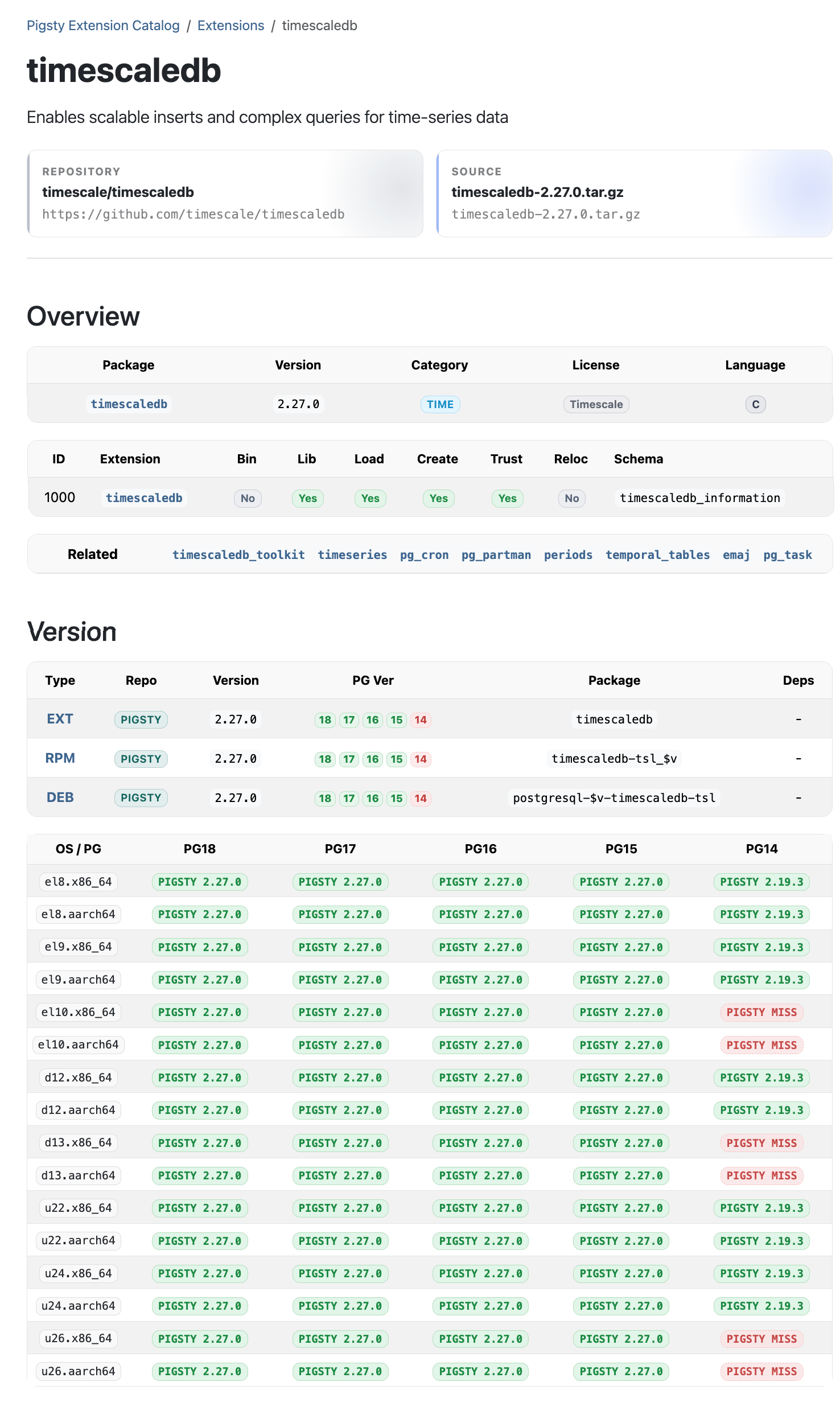Click PG 17 badge in RPM row
This screenshot has height=1423, width=840.
(x=349, y=759)
